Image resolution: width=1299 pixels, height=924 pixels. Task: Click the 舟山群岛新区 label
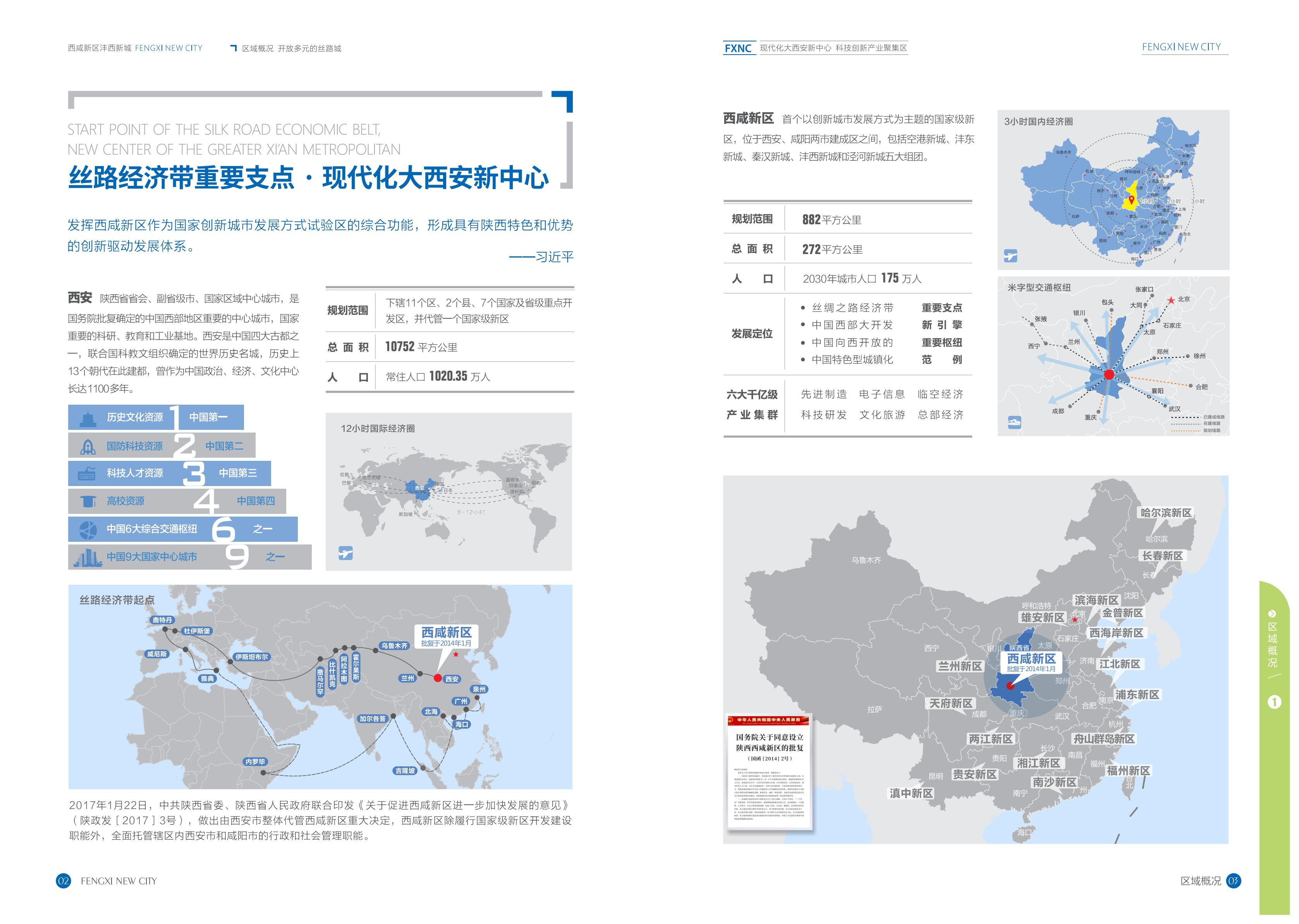(x=1104, y=739)
